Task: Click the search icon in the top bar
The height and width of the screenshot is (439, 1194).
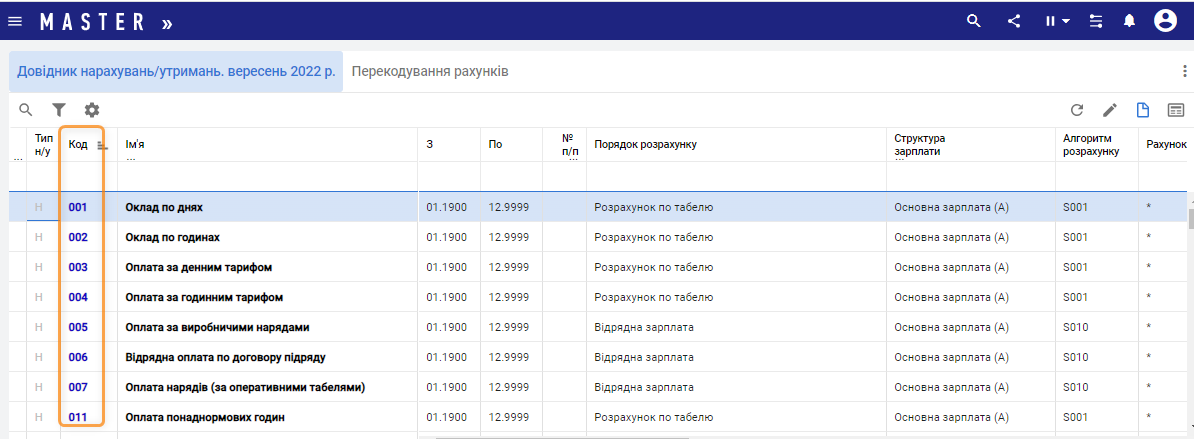Action: 974,21
